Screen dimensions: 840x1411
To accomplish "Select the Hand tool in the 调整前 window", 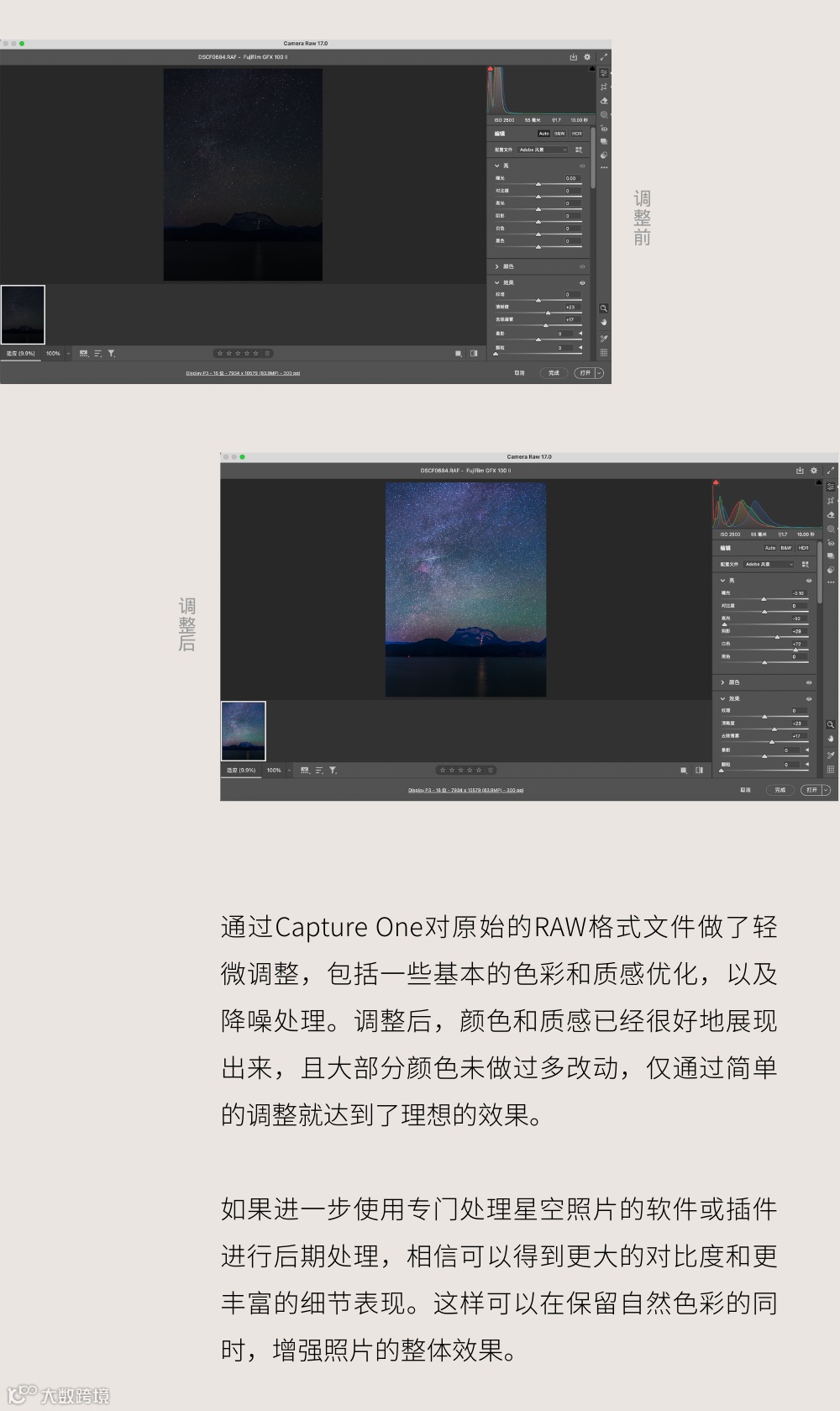I will point(604,322).
